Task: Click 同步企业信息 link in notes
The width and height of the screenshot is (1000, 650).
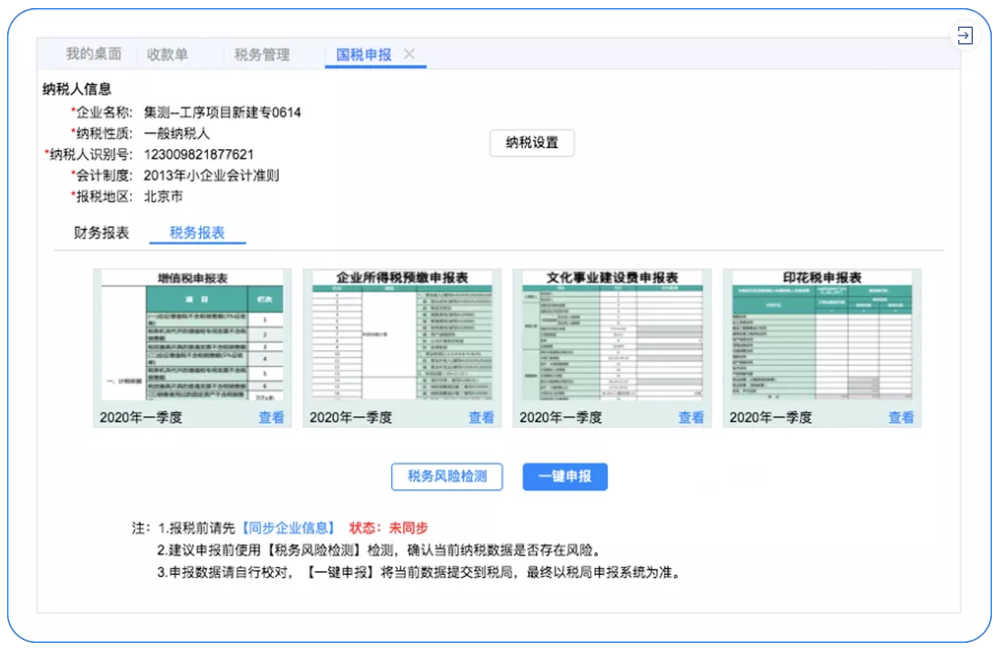Action: coord(288,528)
